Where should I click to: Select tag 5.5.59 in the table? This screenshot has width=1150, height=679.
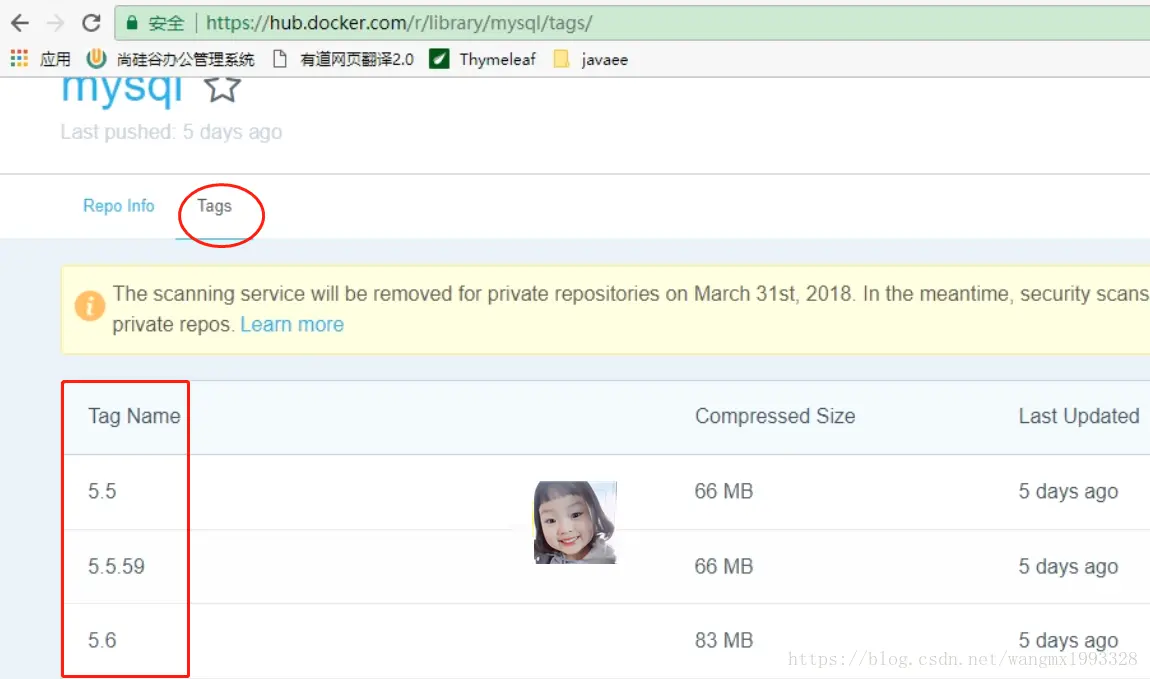117,566
